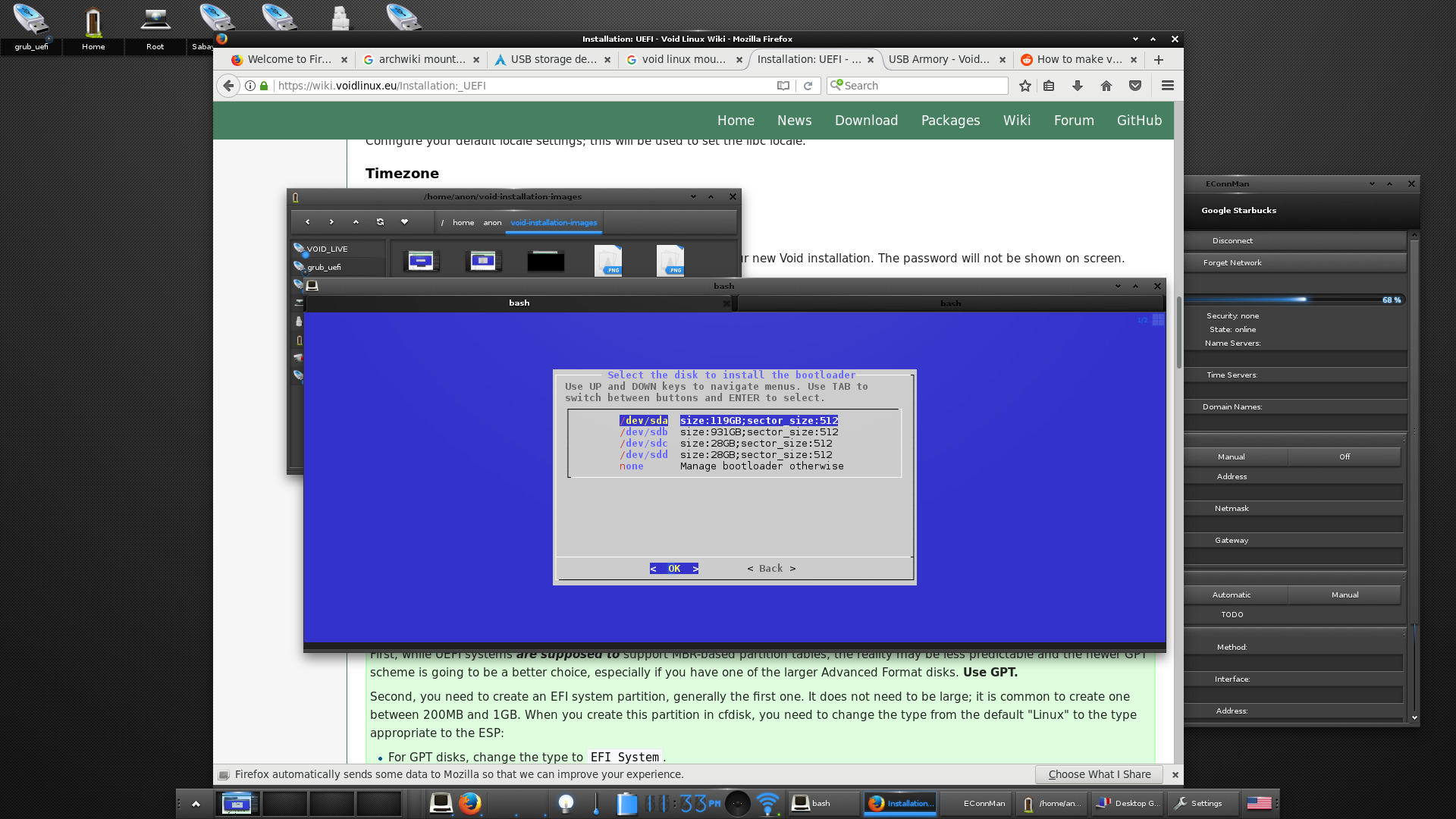Open Firefox downloads arrow icon
The height and width of the screenshot is (819, 1456).
click(1077, 86)
